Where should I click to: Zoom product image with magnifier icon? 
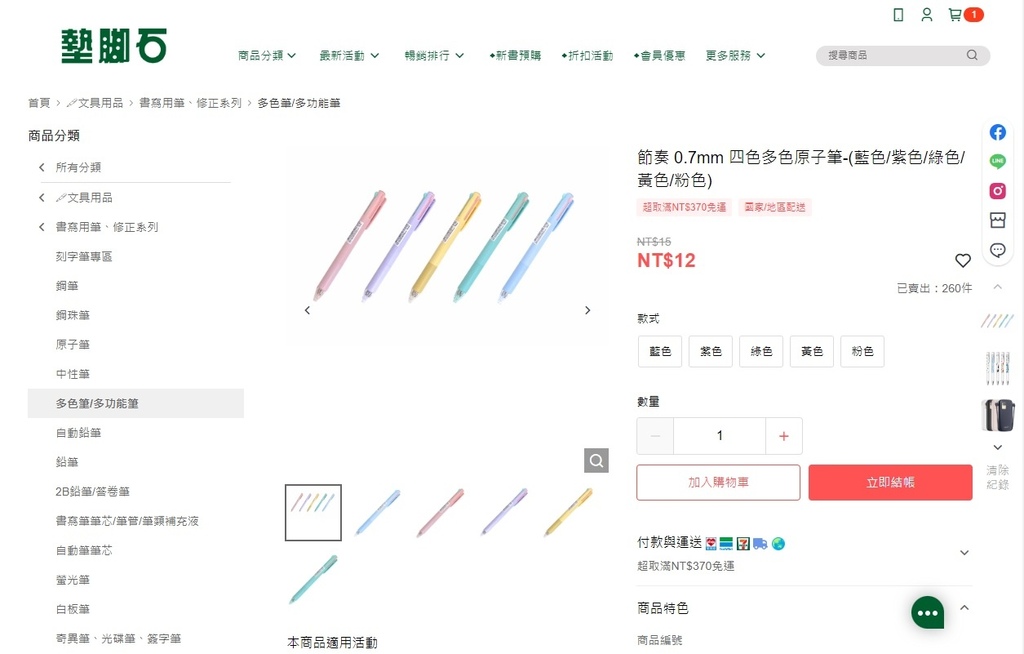point(596,461)
